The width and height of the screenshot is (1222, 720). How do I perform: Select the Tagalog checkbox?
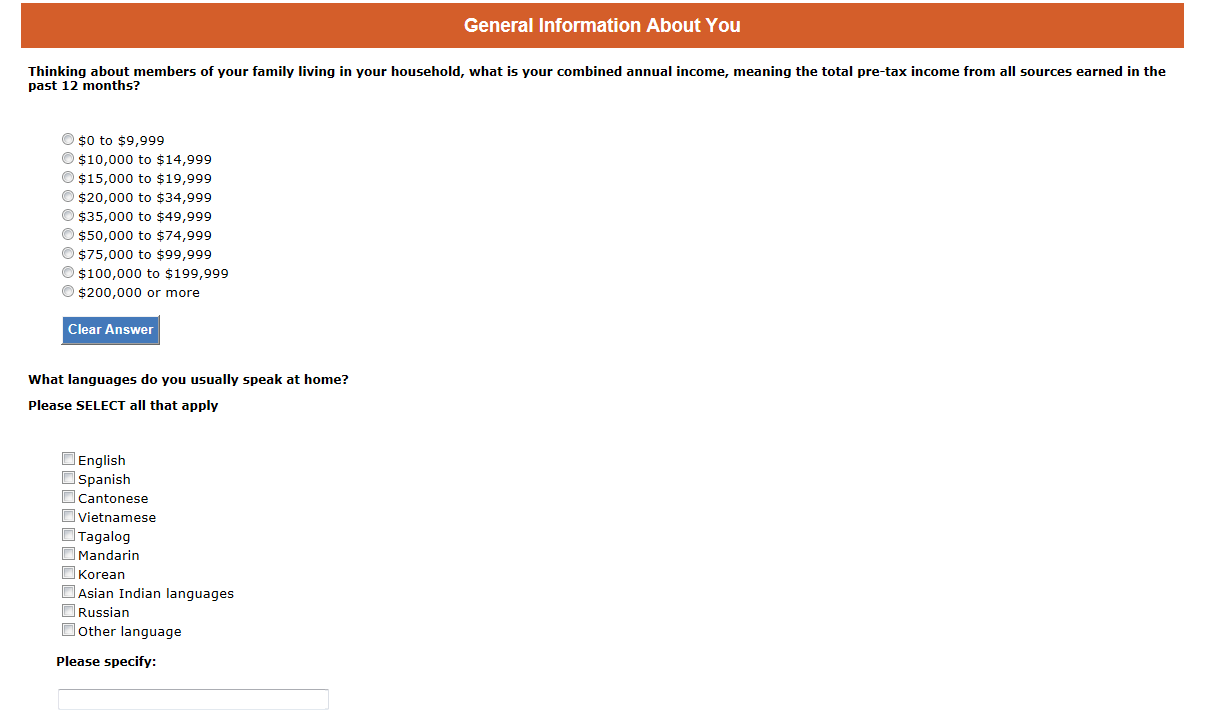point(69,535)
